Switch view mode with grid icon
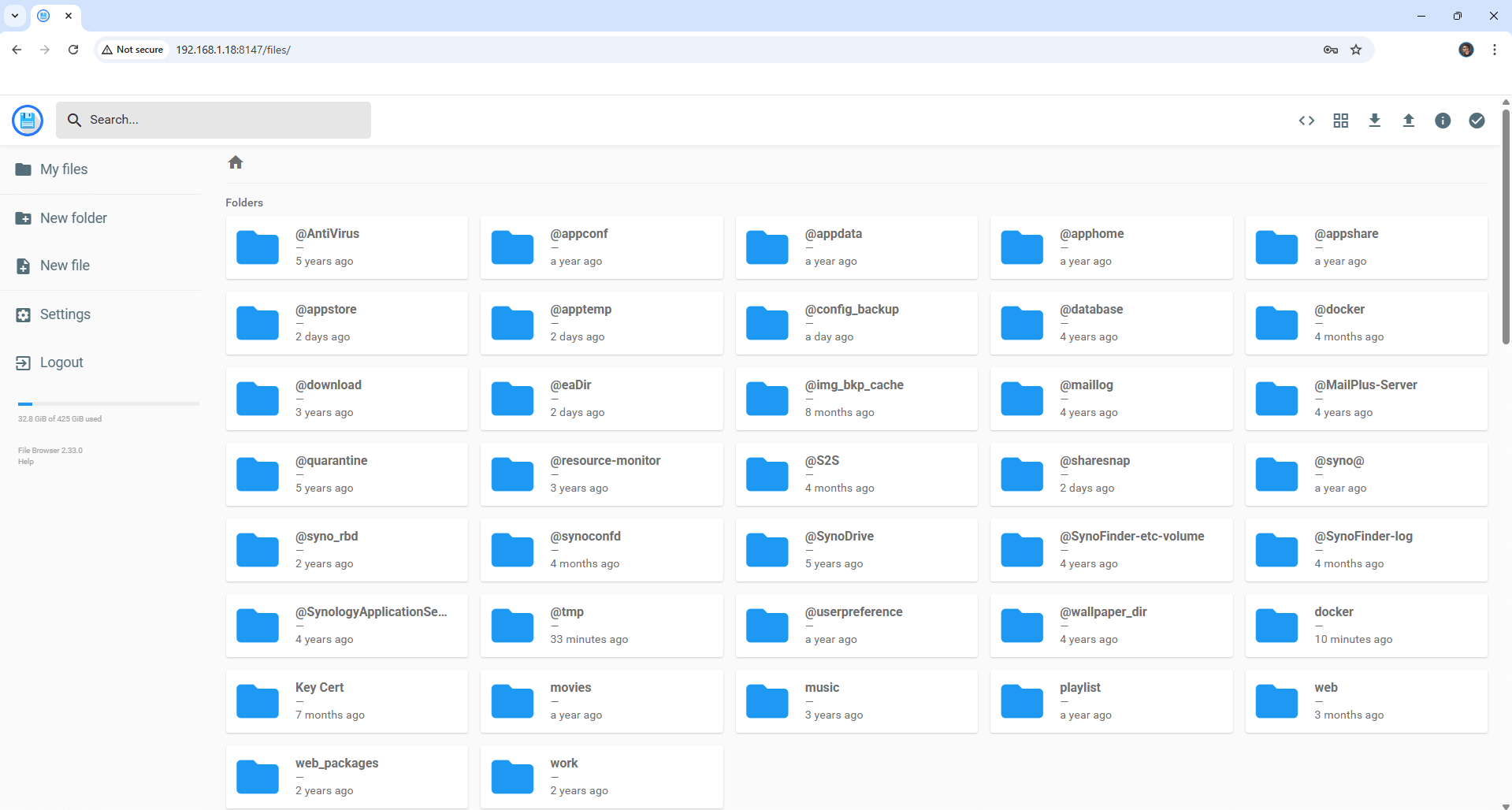 pos(1340,121)
